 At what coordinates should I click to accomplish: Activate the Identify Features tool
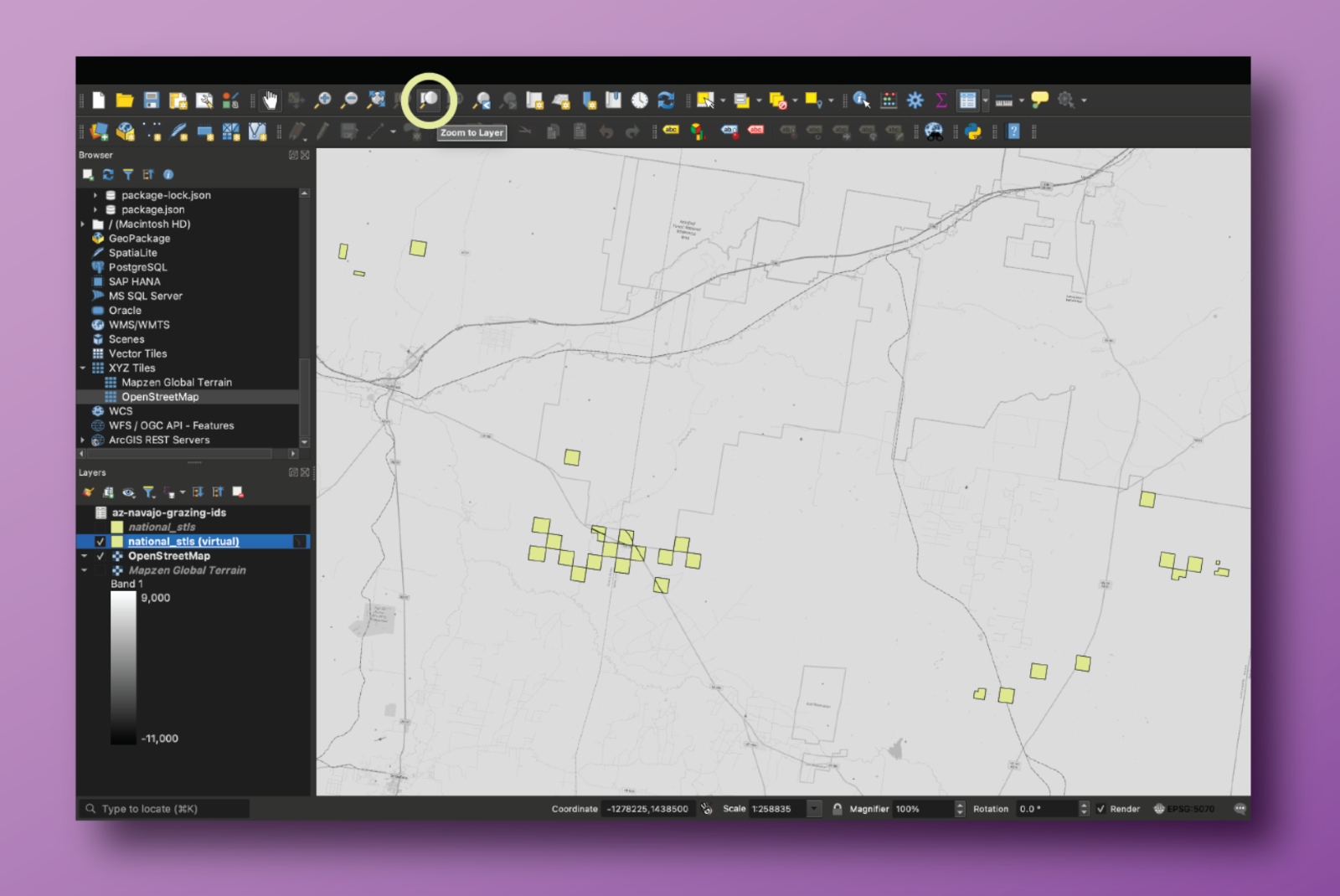pyautogui.click(x=861, y=100)
